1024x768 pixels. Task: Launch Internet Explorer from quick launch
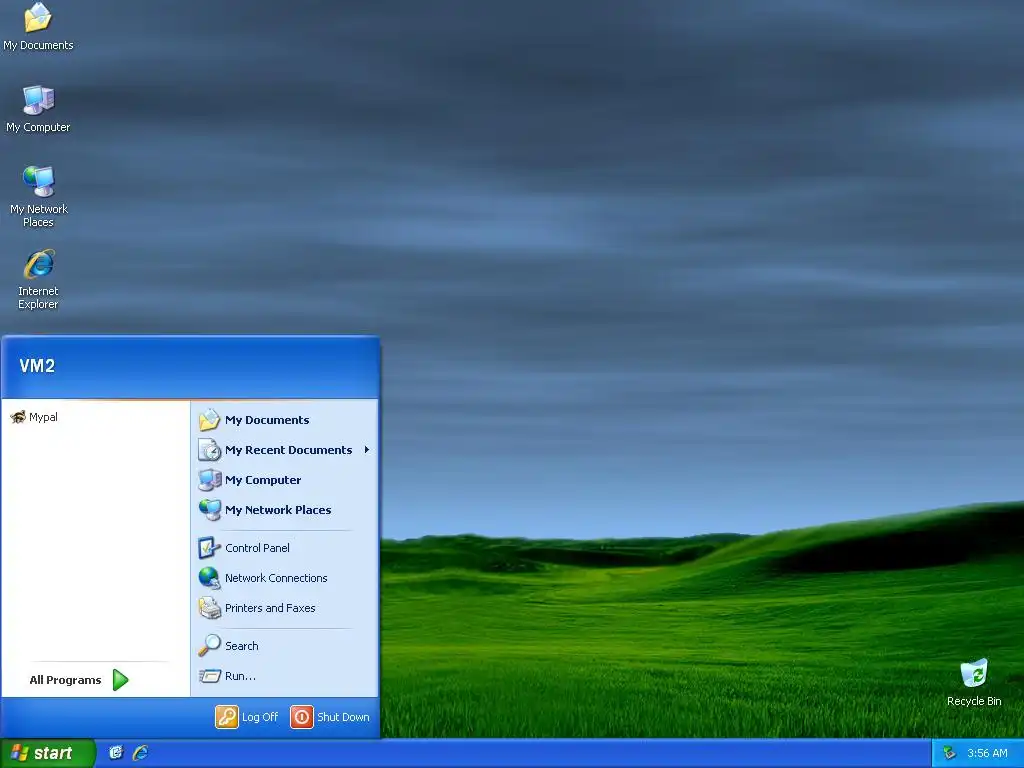(140, 753)
